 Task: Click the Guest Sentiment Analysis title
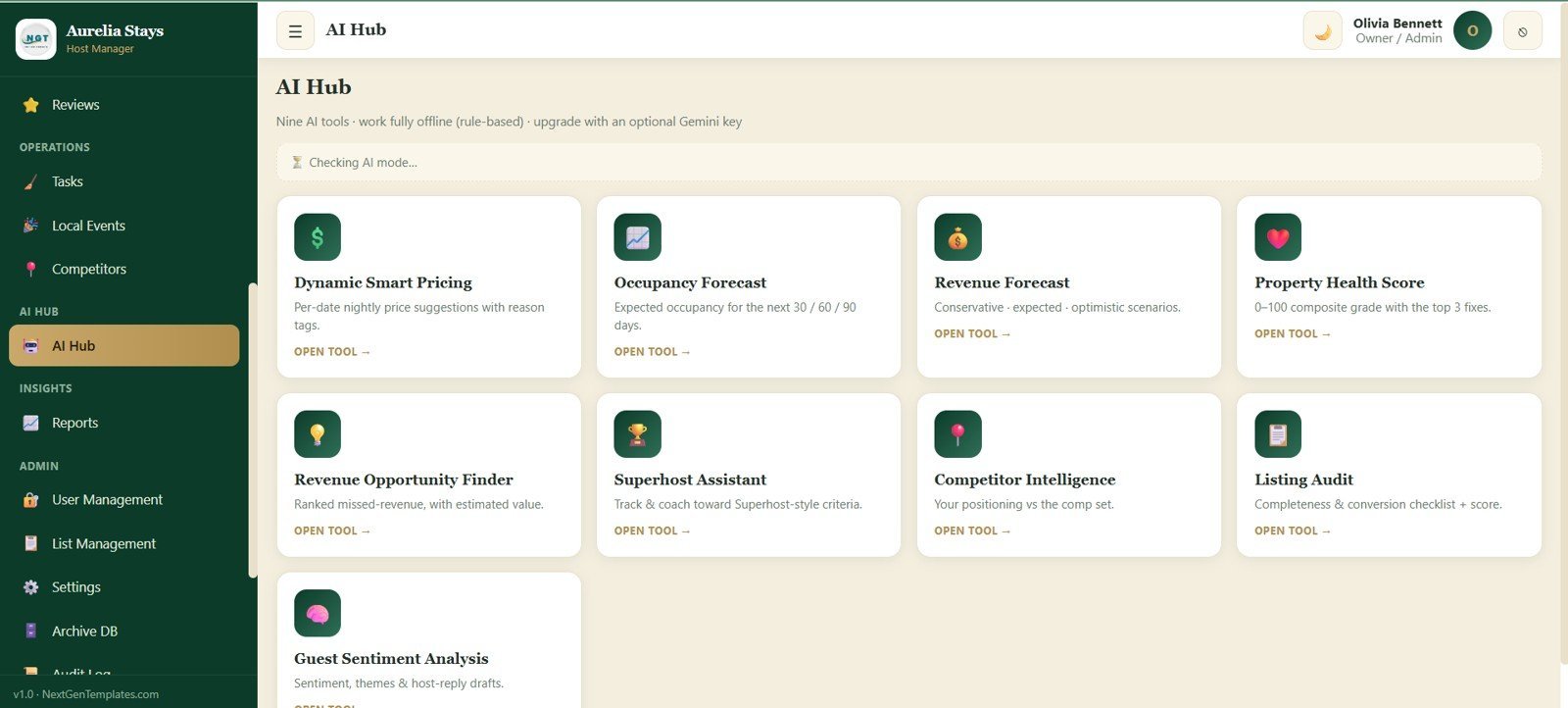coord(391,659)
